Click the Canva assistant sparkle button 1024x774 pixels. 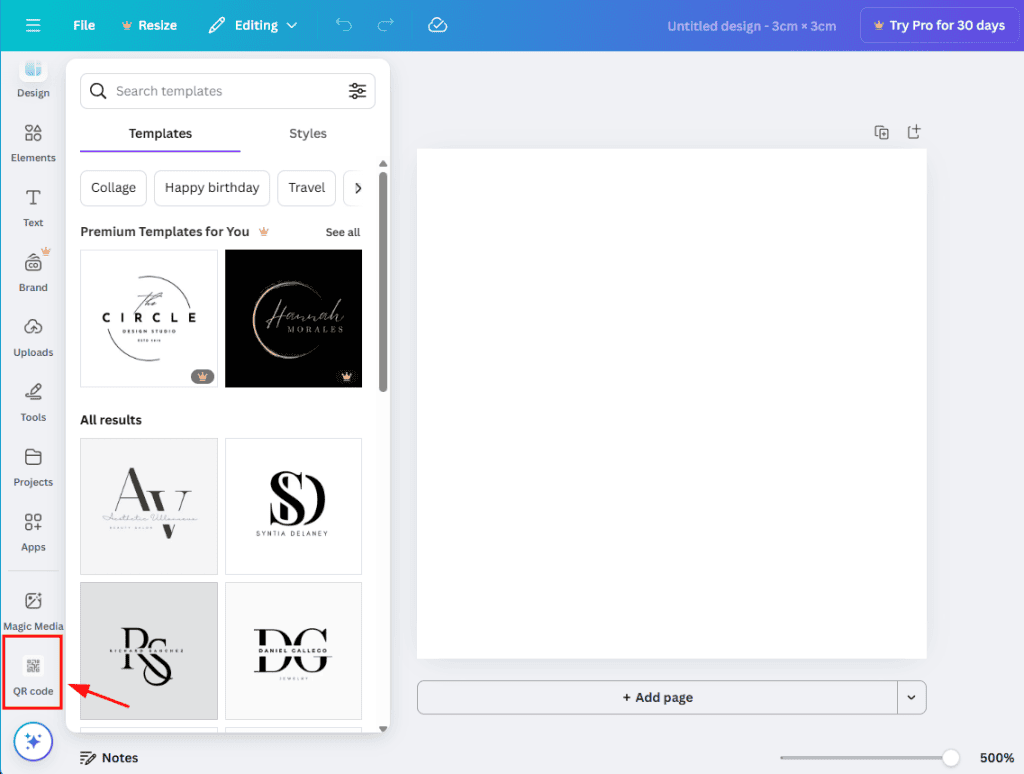(33, 742)
